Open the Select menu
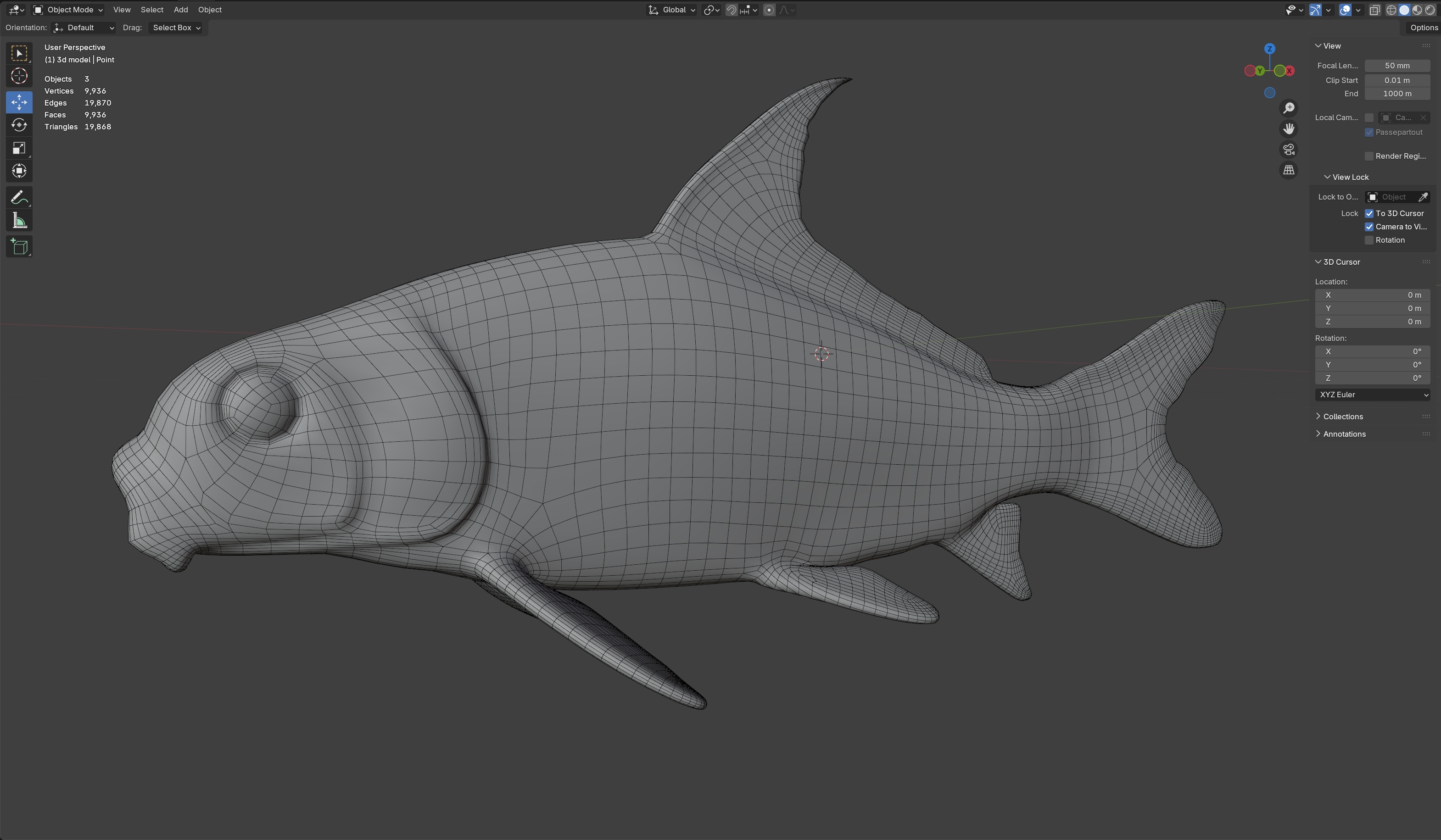The width and height of the screenshot is (1441, 840). (151, 10)
